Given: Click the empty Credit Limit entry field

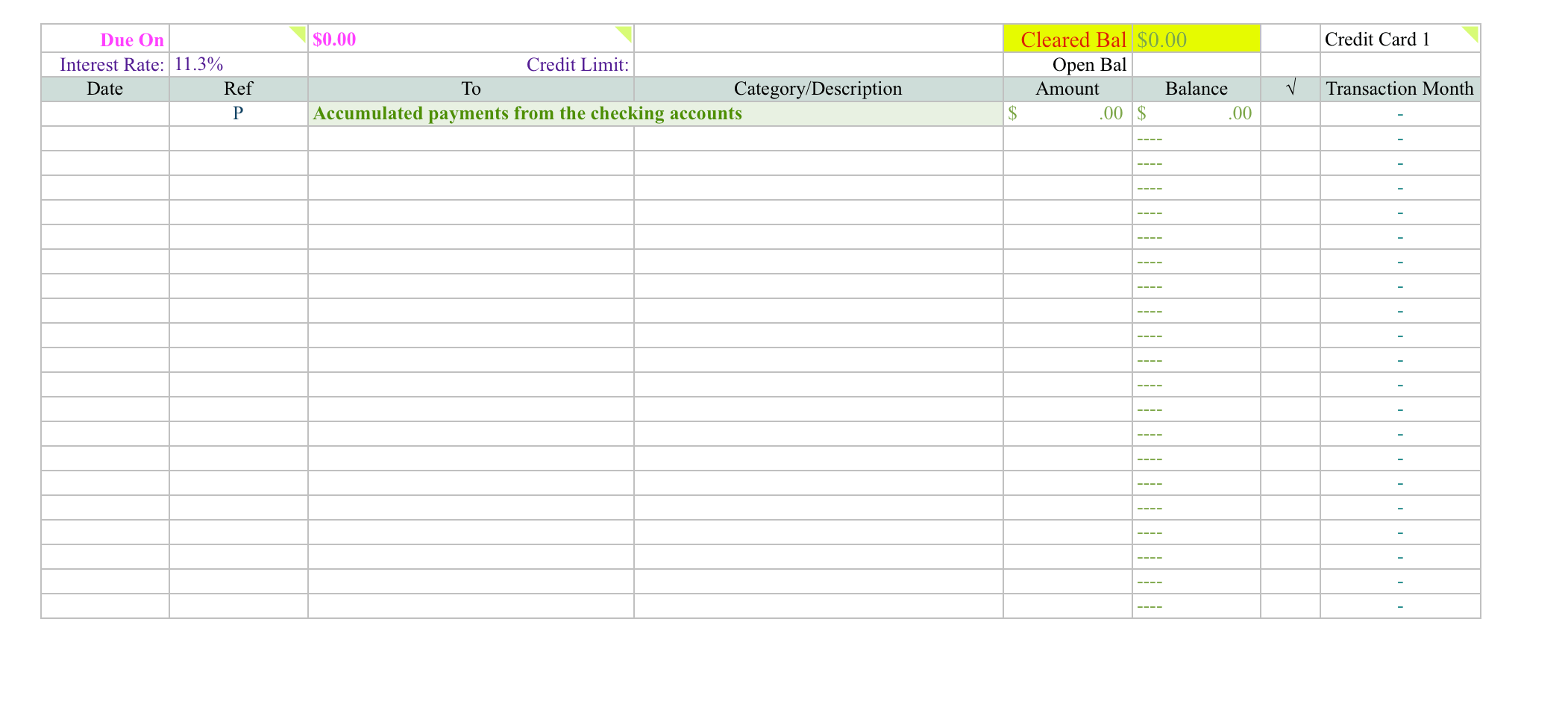Looking at the screenshot, I should click(x=817, y=64).
